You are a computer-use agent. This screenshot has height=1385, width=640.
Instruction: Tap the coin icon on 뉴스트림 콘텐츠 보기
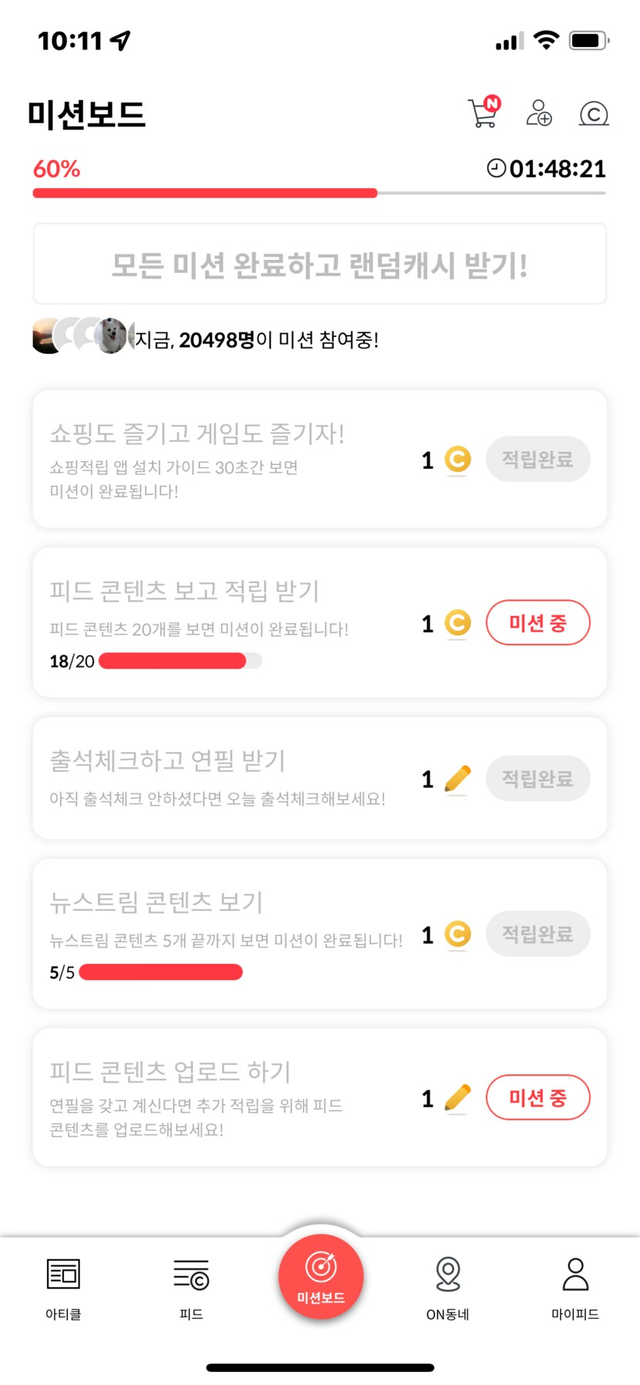pos(457,935)
